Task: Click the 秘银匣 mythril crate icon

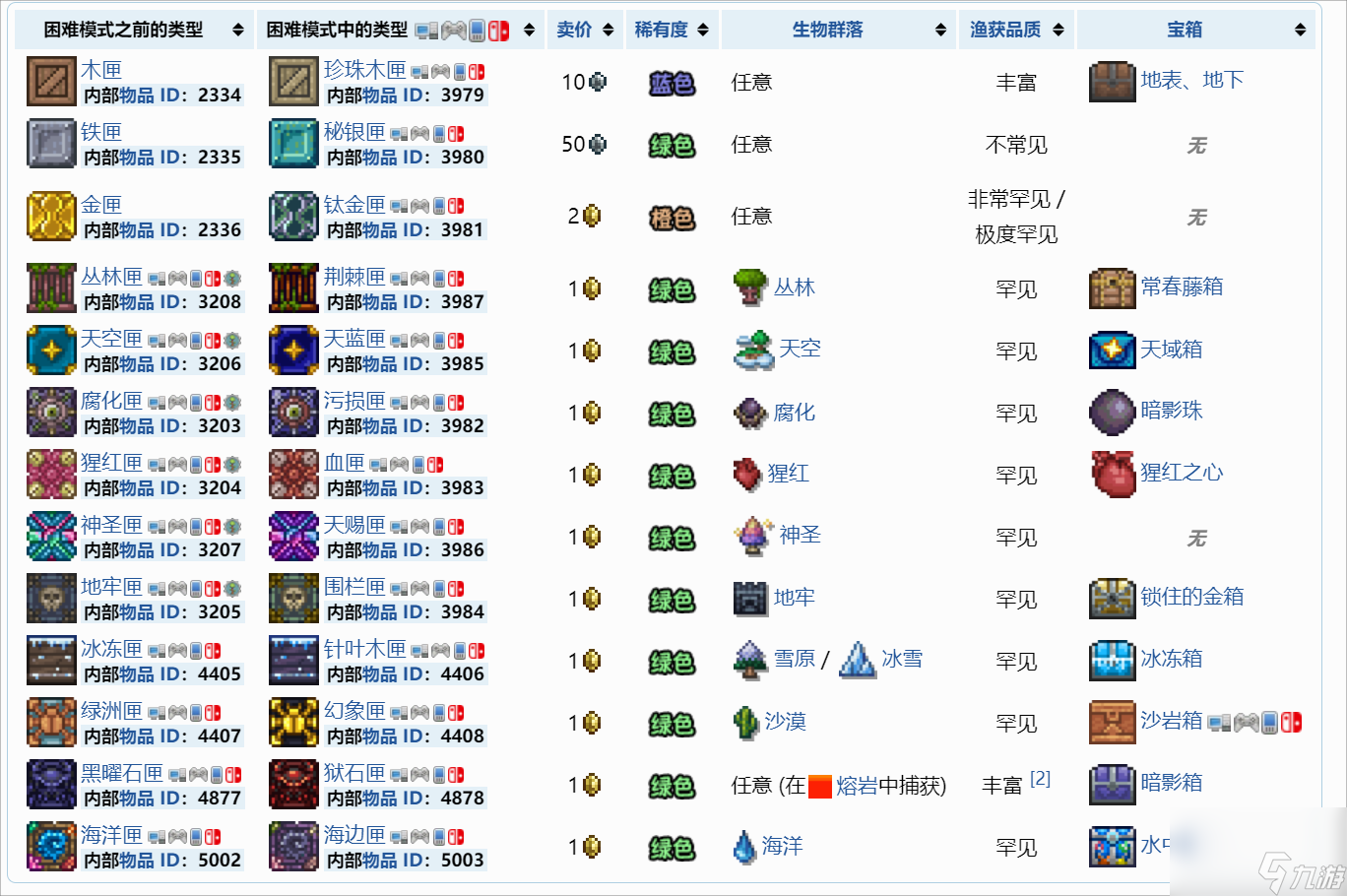Action: click(293, 144)
